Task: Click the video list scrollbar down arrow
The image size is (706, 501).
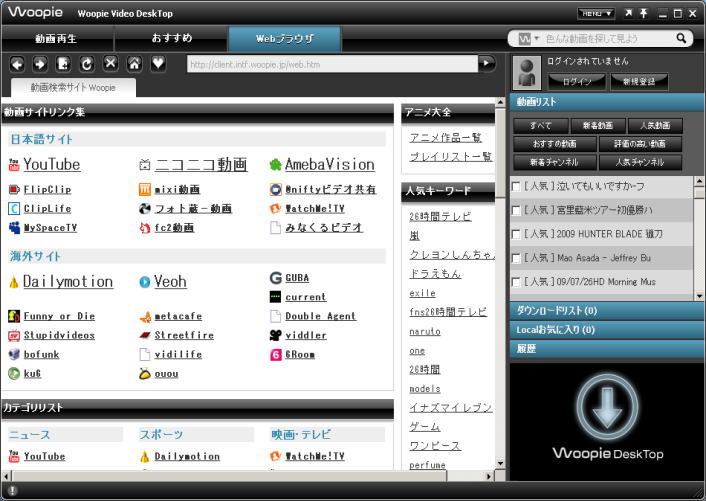Action: [x=699, y=296]
